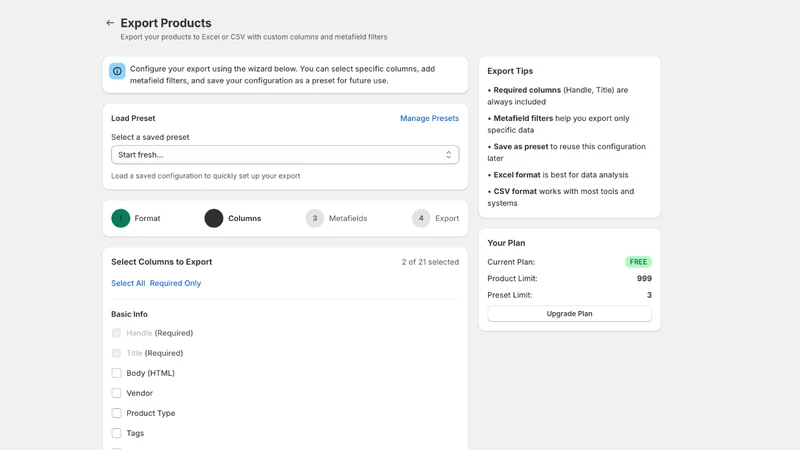Click the Preset Limit value 3

click(x=649, y=295)
